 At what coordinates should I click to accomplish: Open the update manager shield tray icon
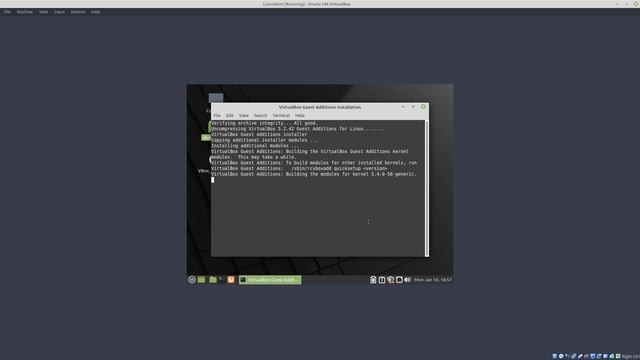coord(391,280)
